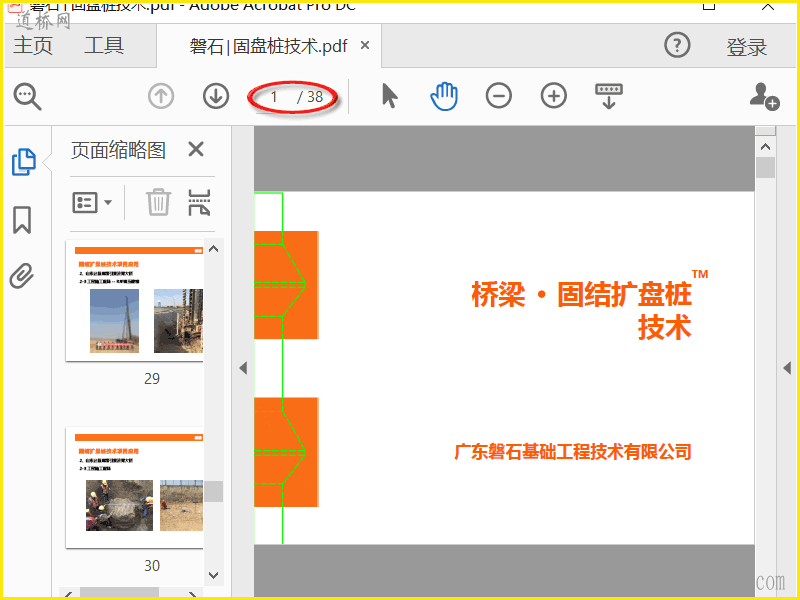Screen dimensions: 800x600
Task: Click the current page number field
Action: (x=274, y=96)
